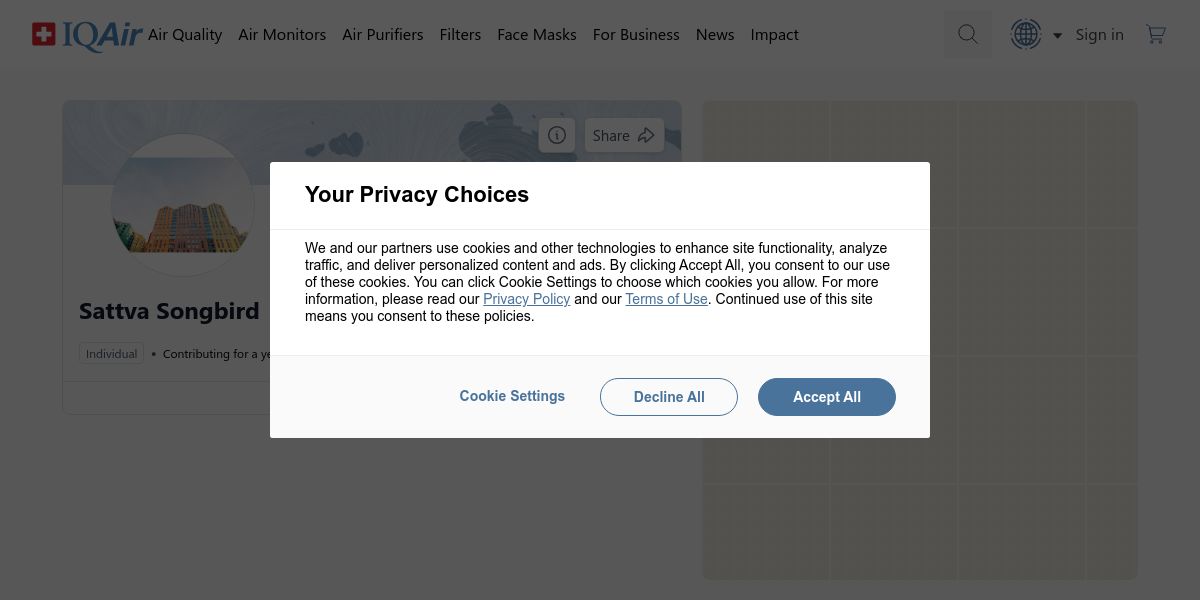Click the Sattva Songbird profile picture
Viewport: 1200px width, 600px height.
click(x=182, y=205)
